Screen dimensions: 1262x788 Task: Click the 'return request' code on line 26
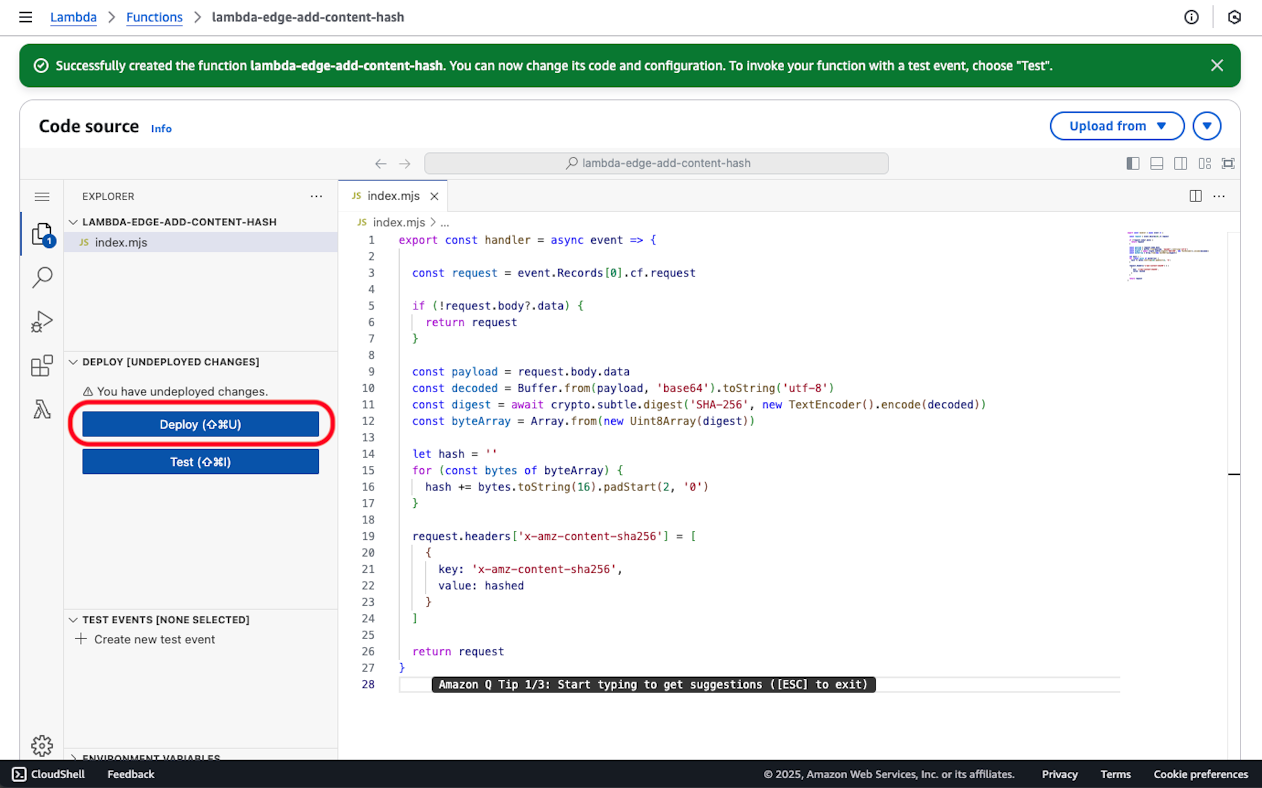click(x=458, y=651)
